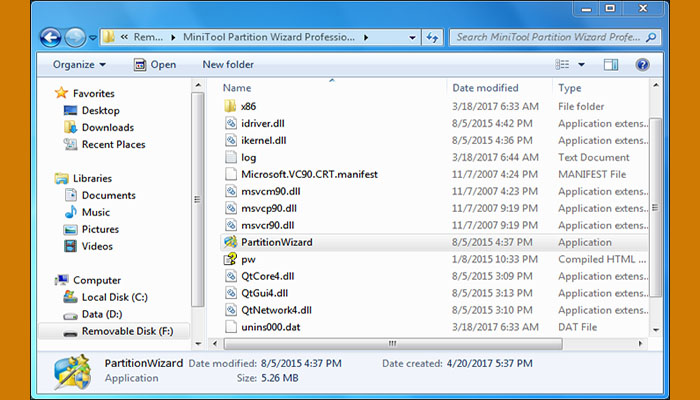Select the PartitionWizard application icon
Screen dimensions: 700x400
(230, 242)
